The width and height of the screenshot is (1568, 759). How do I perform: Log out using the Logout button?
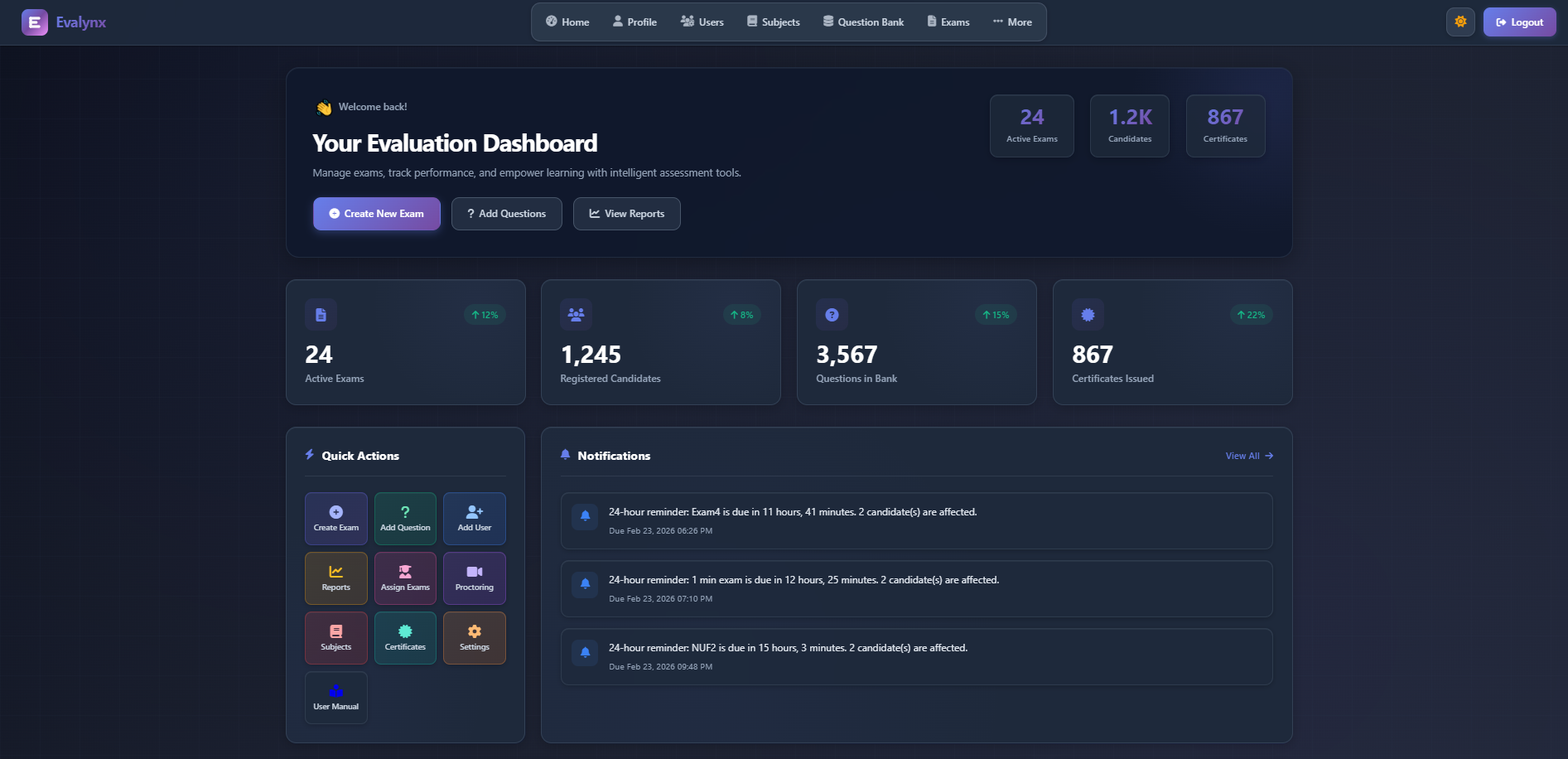point(1519,22)
